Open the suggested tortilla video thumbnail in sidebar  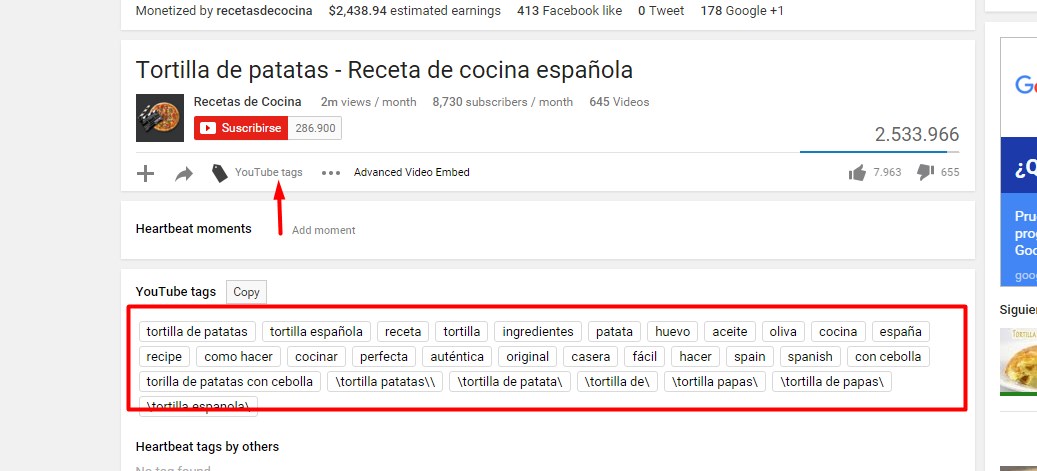click(x=1018, y=362)
